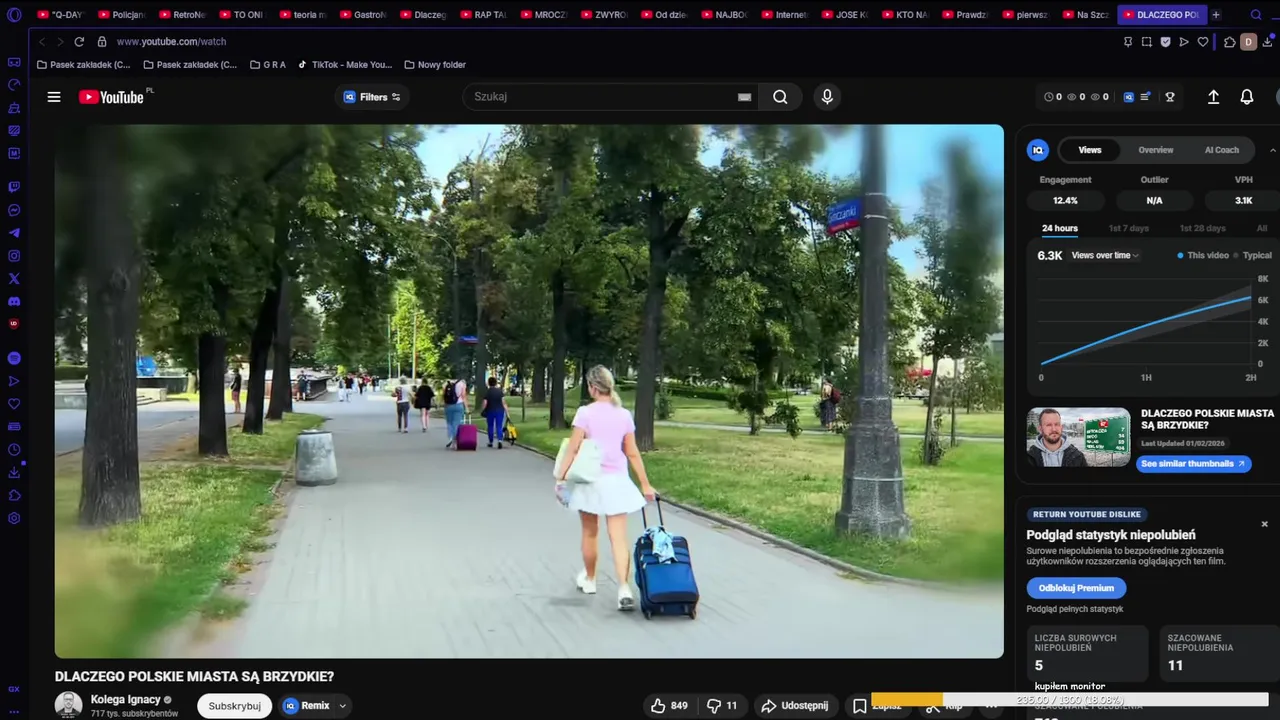1280x720 pixels.
Task: Expand the Views over time dropdown
Action: click(1105, 255)
